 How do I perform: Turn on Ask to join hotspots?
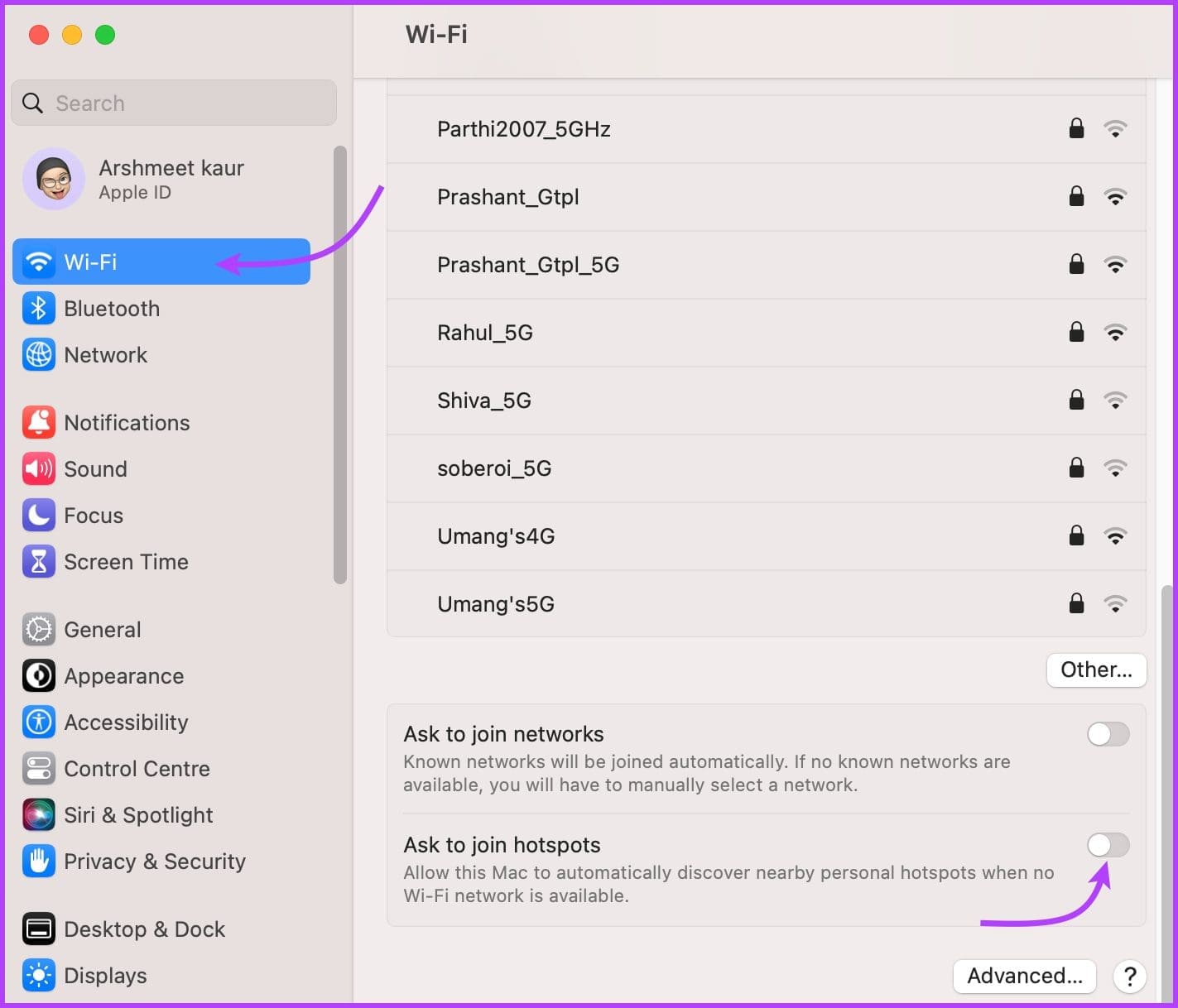click(1108, 845)
